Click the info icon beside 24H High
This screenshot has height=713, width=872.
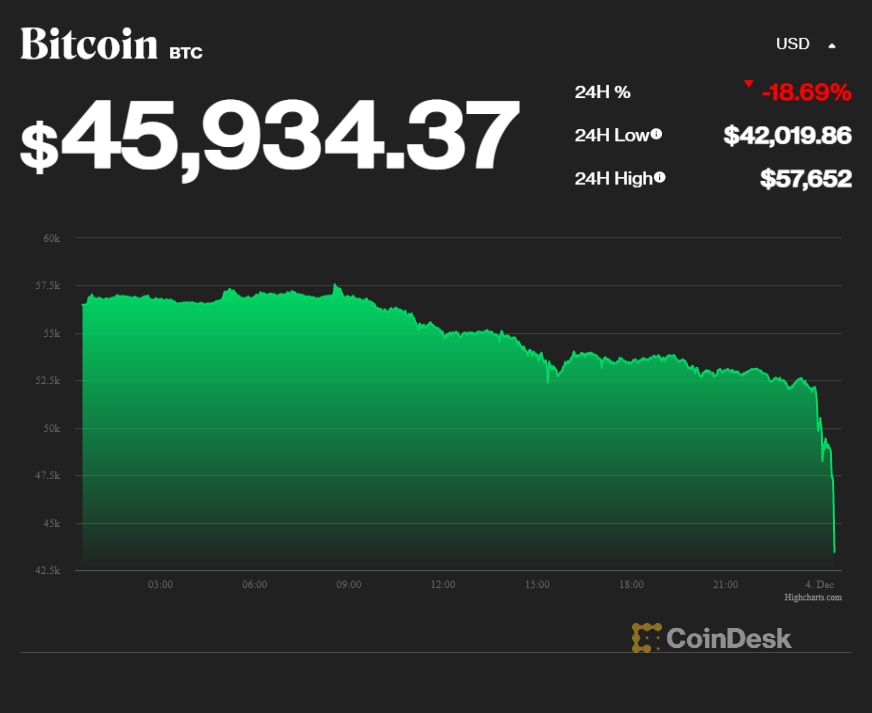pyautogui.click(x=659, y=178)
